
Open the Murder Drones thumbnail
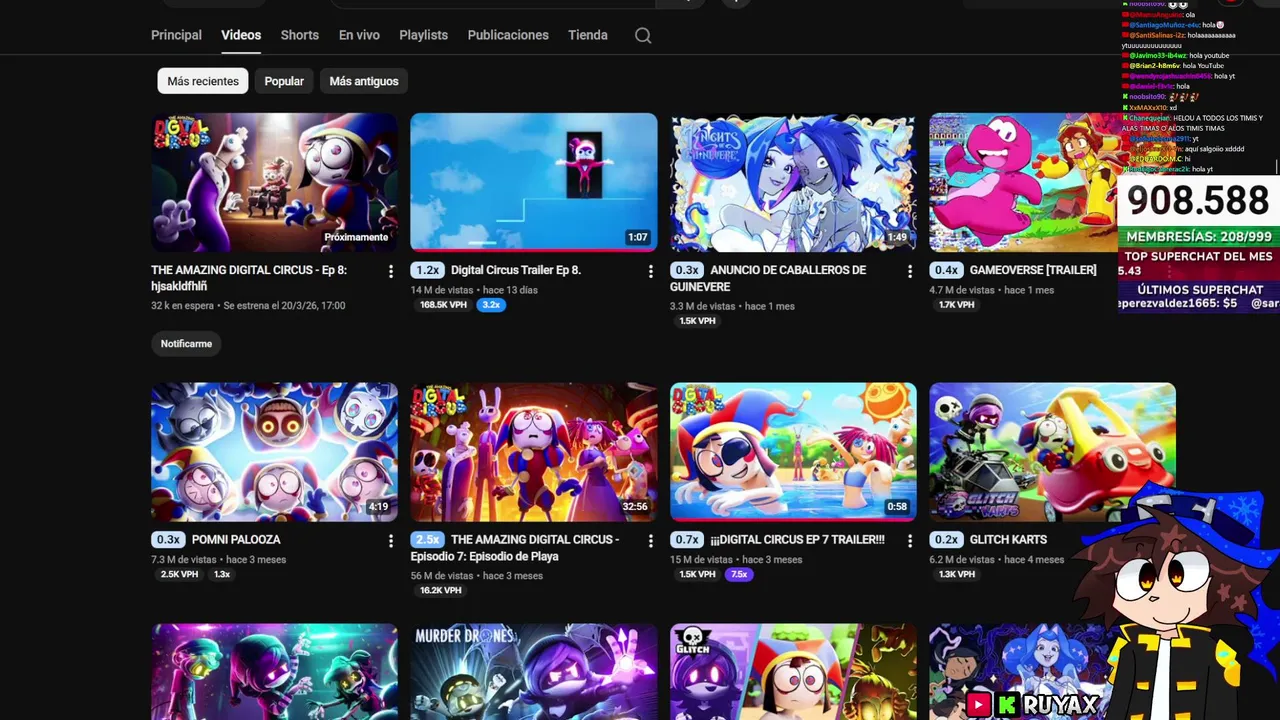coord(534,672)
